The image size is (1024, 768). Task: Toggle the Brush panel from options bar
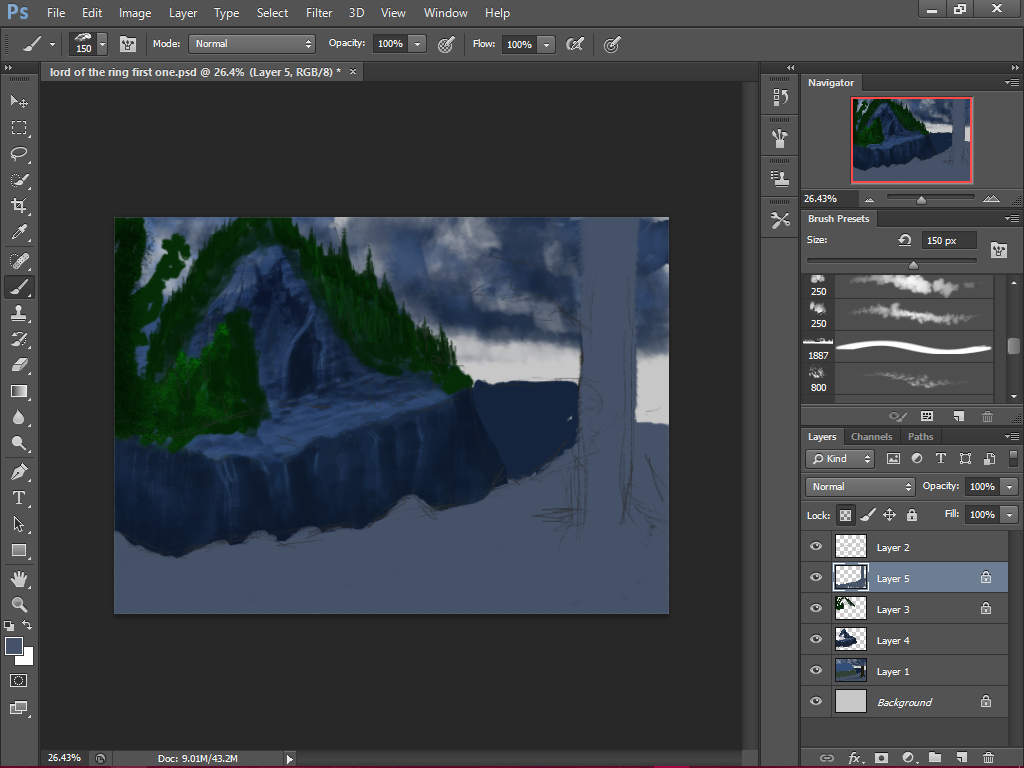(128, 44)
